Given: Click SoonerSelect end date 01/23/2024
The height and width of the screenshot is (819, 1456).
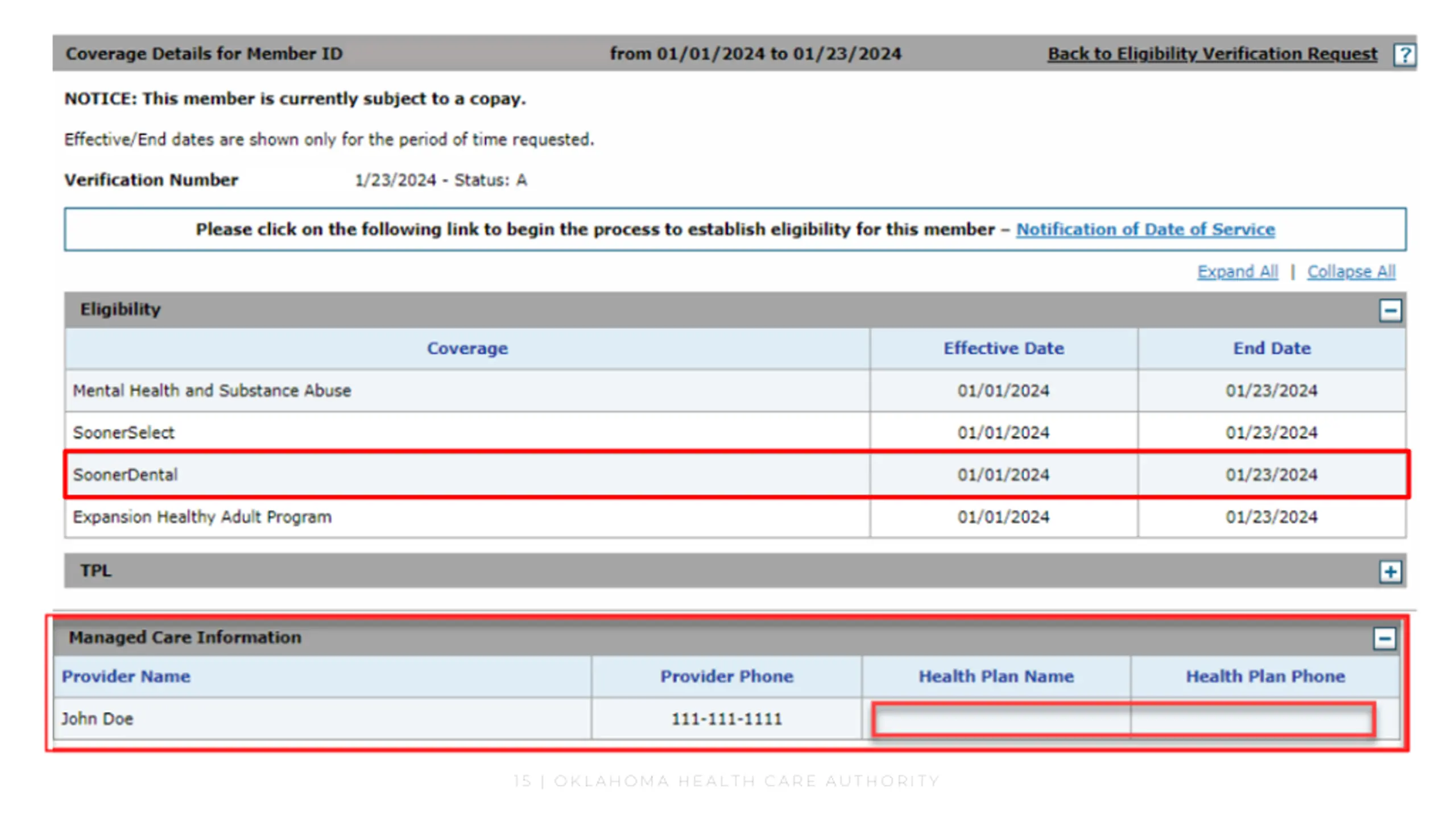Looking at the screenshot, I should pyautogui.click(x=1272, y=432).
